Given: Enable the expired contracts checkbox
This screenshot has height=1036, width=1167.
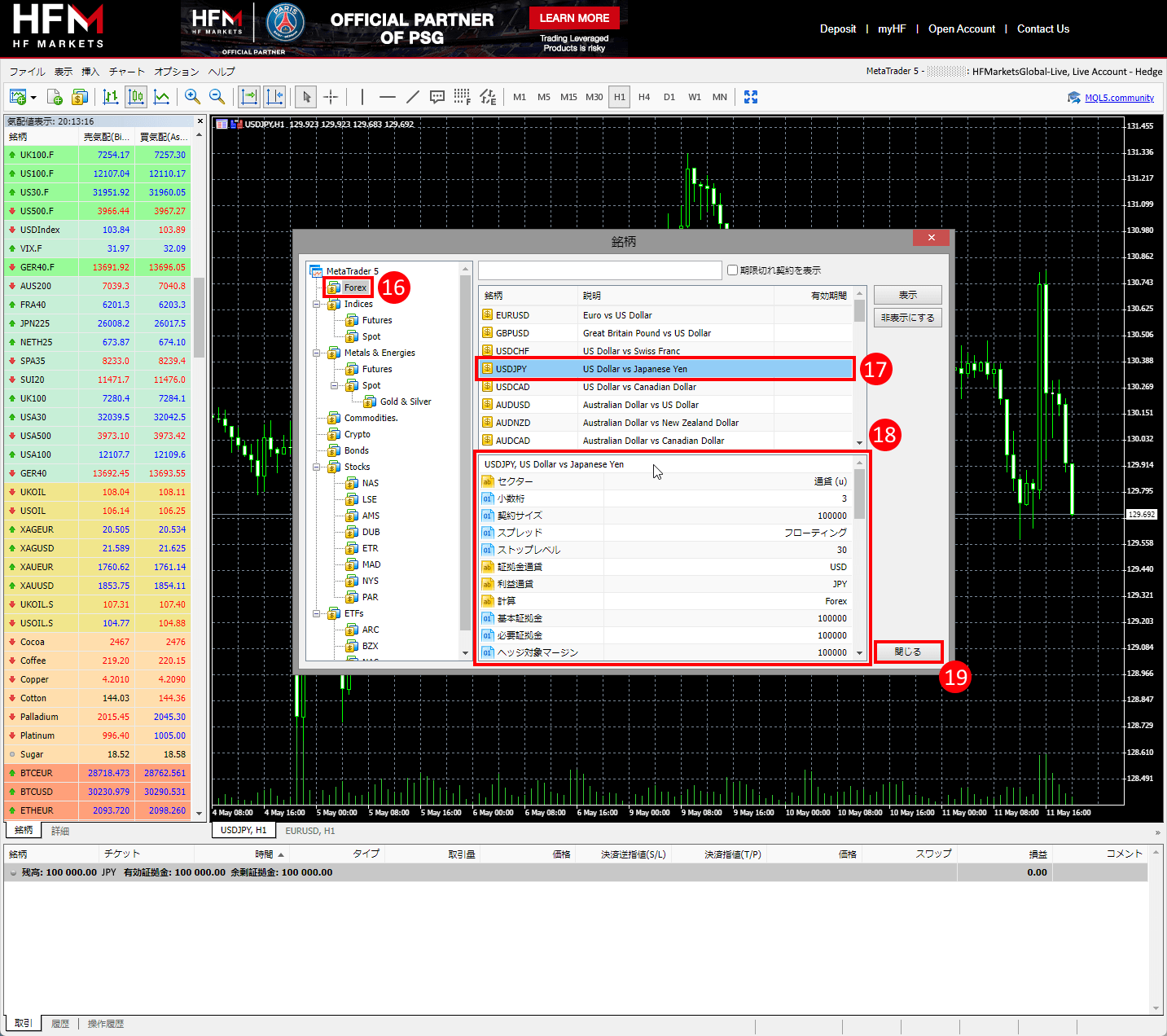Looking at the screenshot, I should 733,270.
